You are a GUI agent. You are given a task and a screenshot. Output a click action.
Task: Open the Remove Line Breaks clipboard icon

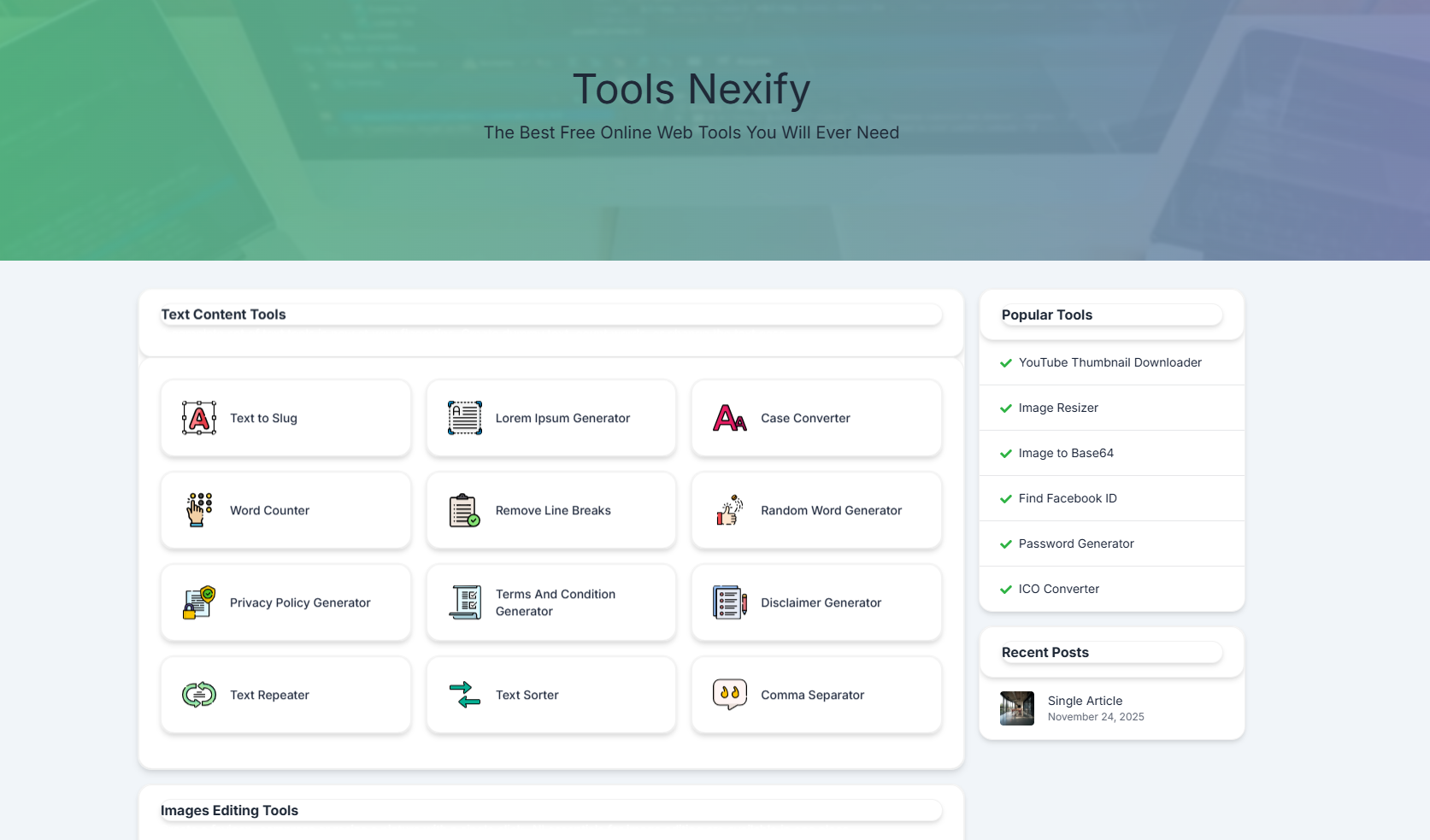pyautogui.click(x=463, y=510)
